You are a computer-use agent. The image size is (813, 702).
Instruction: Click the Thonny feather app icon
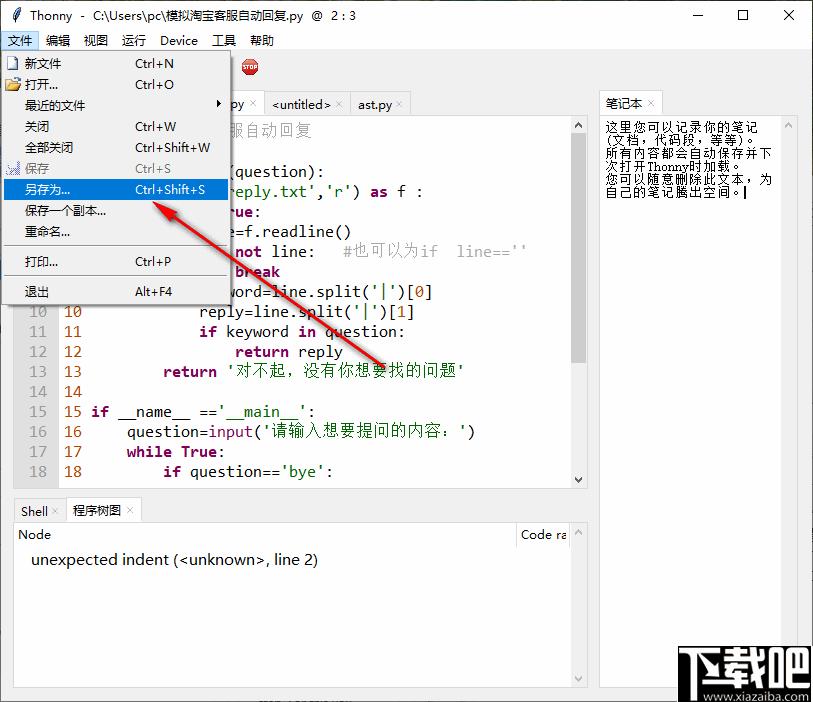17,15
